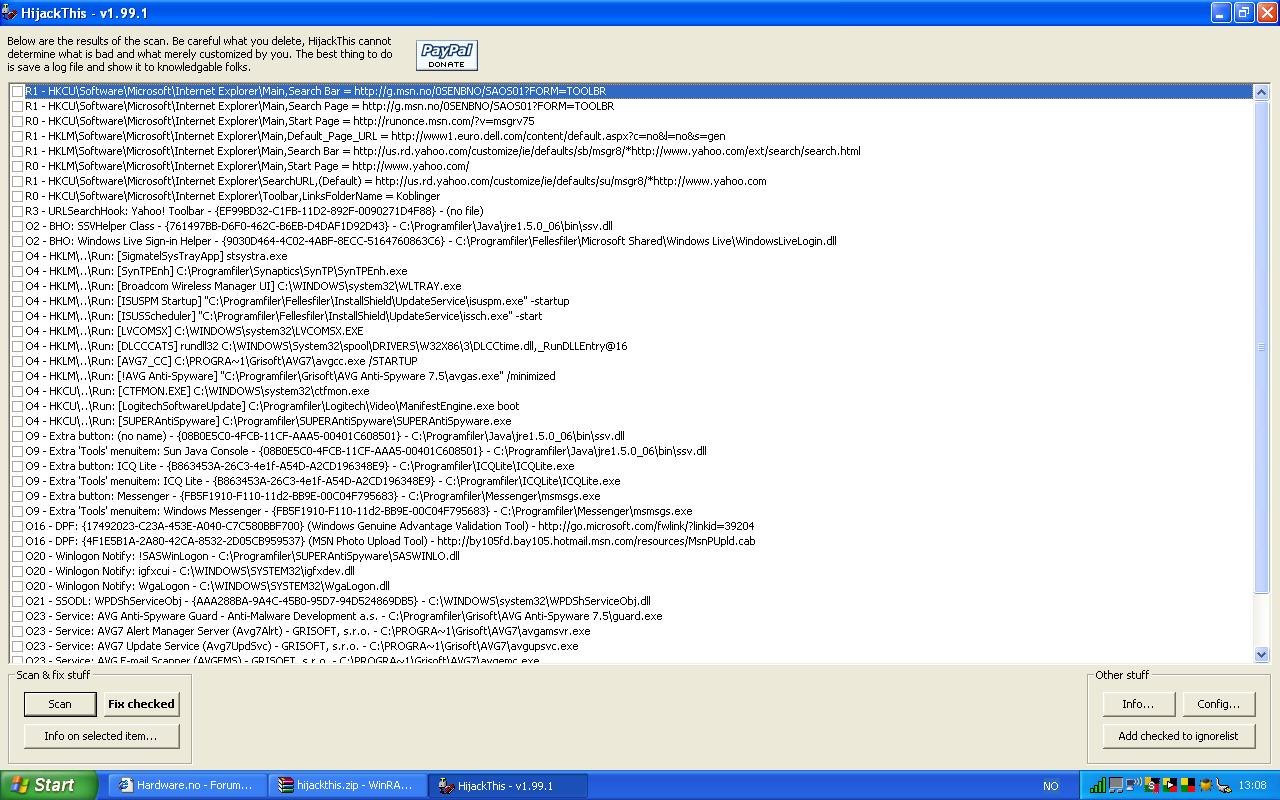This screenshot has width=1280, height=800.
Task: Click the results list scrollbar thumb
Action: click(1261, 347)
